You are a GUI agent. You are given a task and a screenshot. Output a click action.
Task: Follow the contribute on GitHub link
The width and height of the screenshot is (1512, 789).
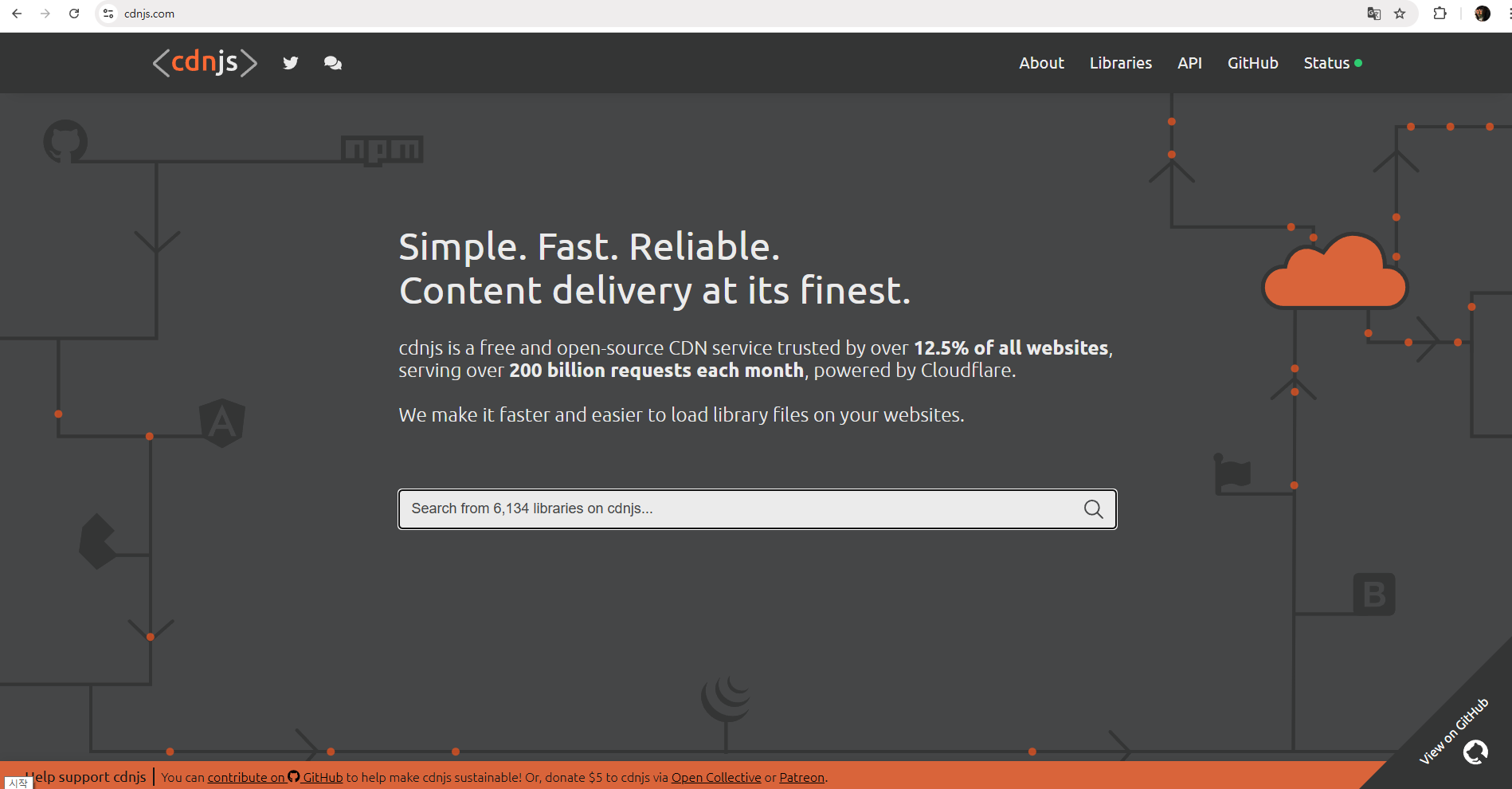coord(275,777)
